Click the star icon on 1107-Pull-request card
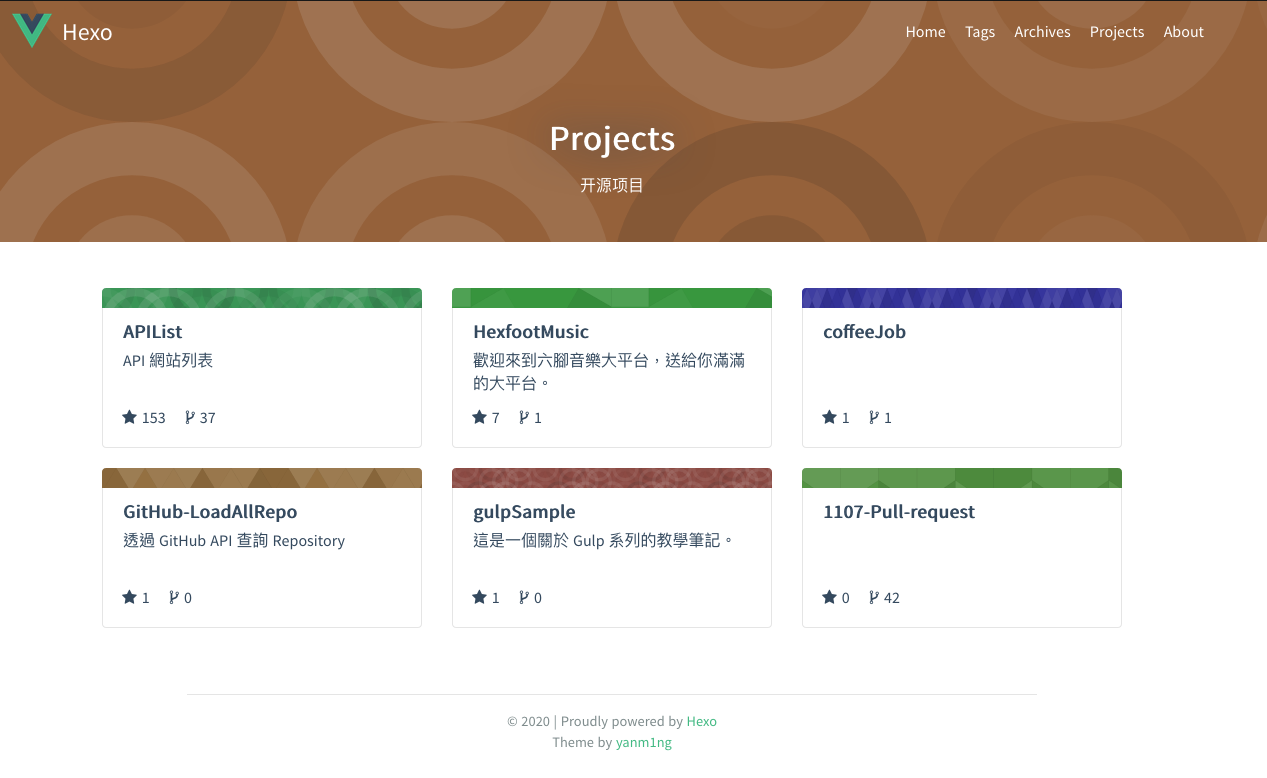Viewport: 1267px width, 778px height. coord(829,597)
